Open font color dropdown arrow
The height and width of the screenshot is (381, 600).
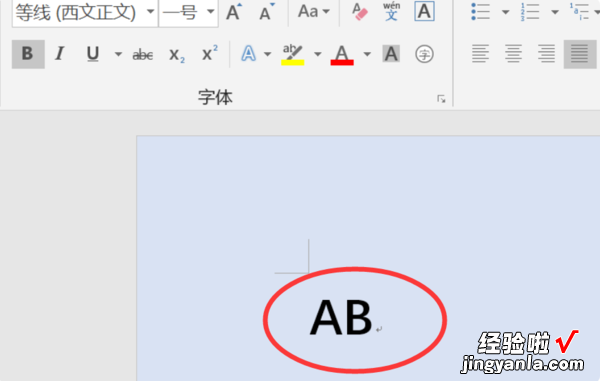pyautogui.click(x=367, y=54)
